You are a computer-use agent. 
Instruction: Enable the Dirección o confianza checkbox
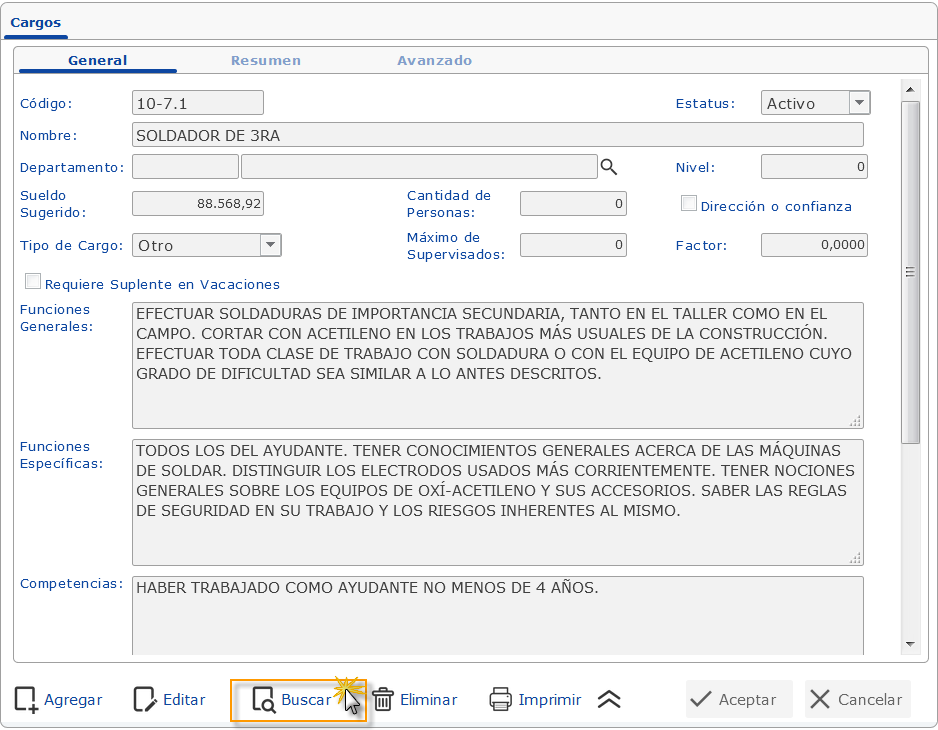click(x=689, y=203)
